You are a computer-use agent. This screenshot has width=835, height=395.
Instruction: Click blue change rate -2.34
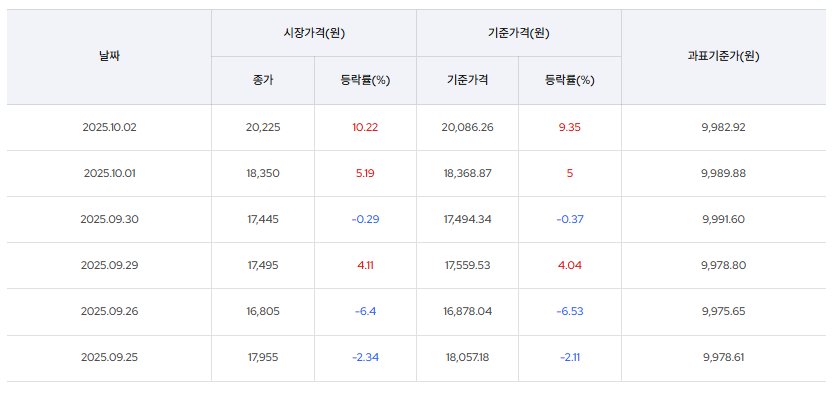(365, 358)
